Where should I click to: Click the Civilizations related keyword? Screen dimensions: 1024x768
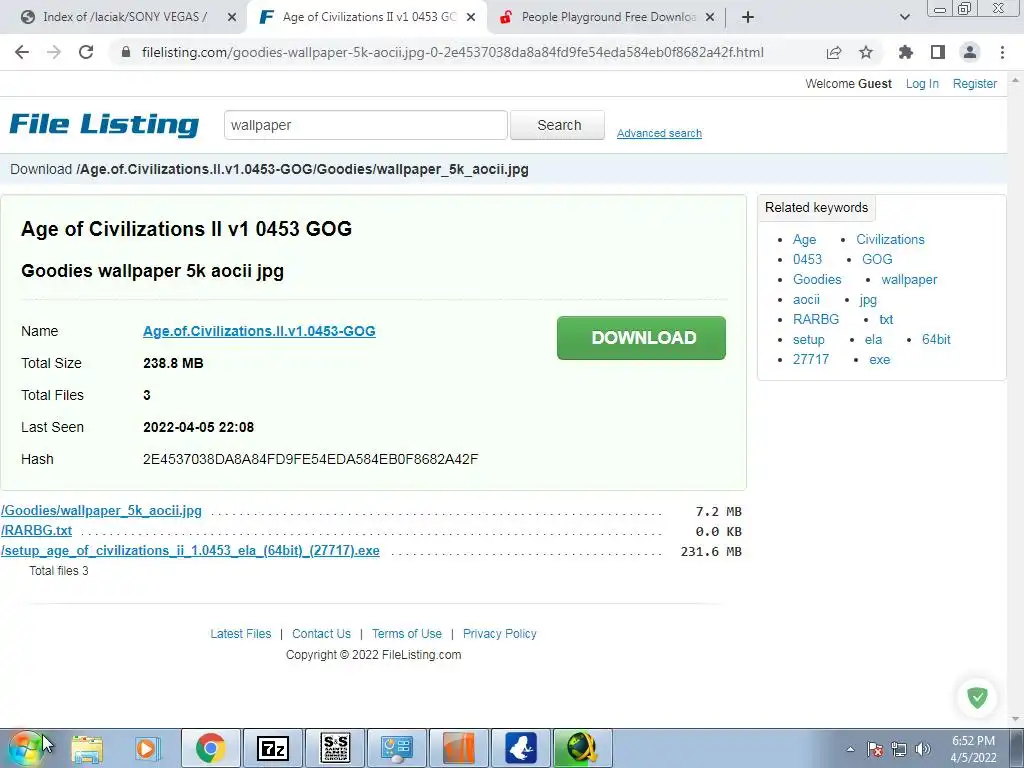pyautogui.click(x=890, y=240)
